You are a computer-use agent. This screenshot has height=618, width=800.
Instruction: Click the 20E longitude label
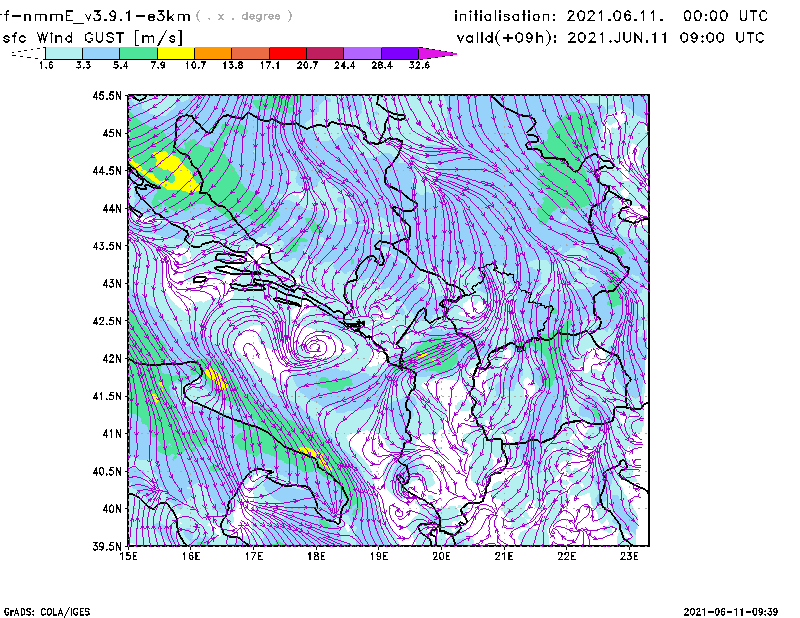coord(441,556)
